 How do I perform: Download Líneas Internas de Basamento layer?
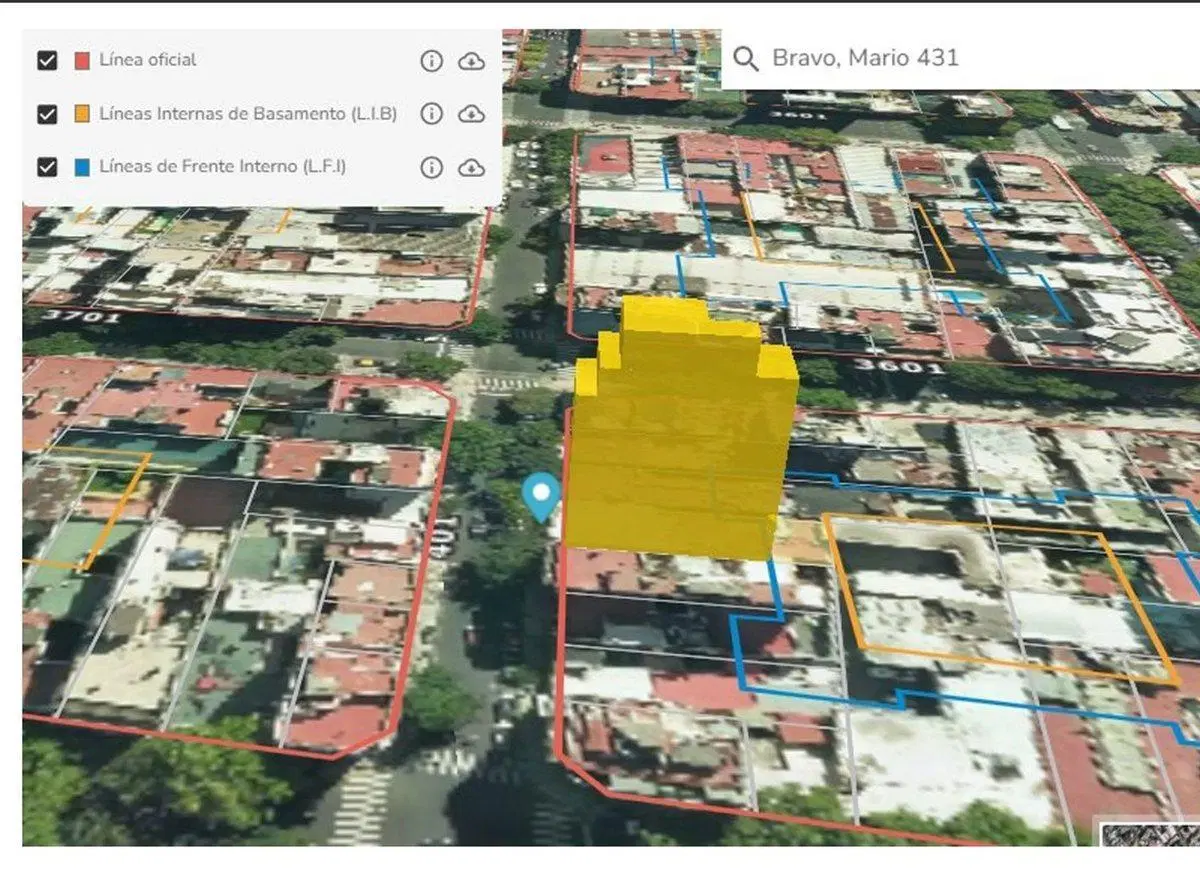[x=471, y=114]
